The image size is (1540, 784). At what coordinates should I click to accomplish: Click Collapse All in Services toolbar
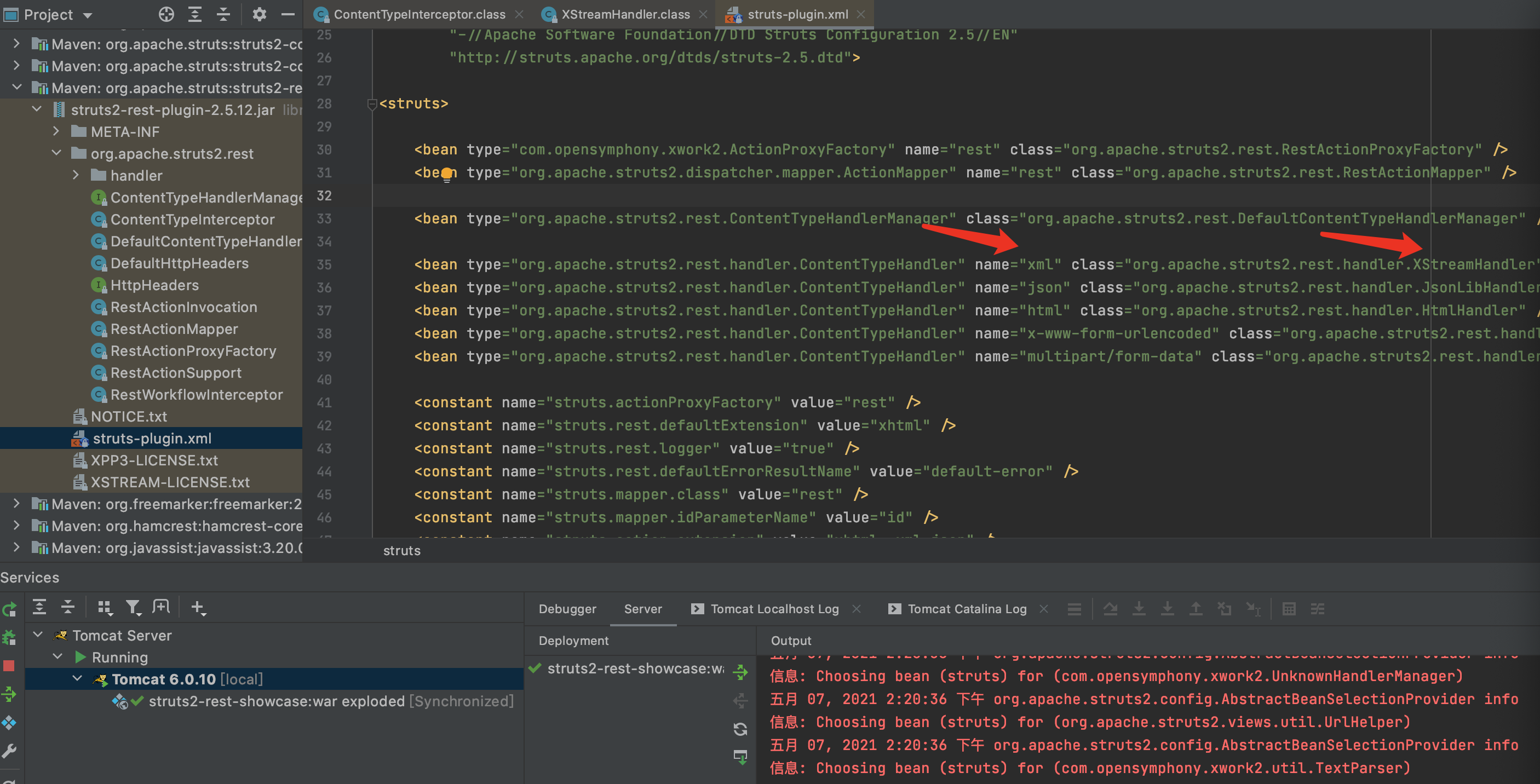point(68,608)
